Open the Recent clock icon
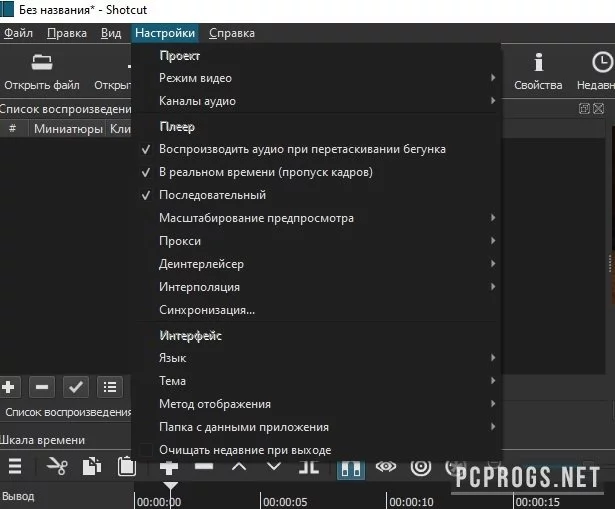Viewport: 615px width, 509px height. coord(602,62)
